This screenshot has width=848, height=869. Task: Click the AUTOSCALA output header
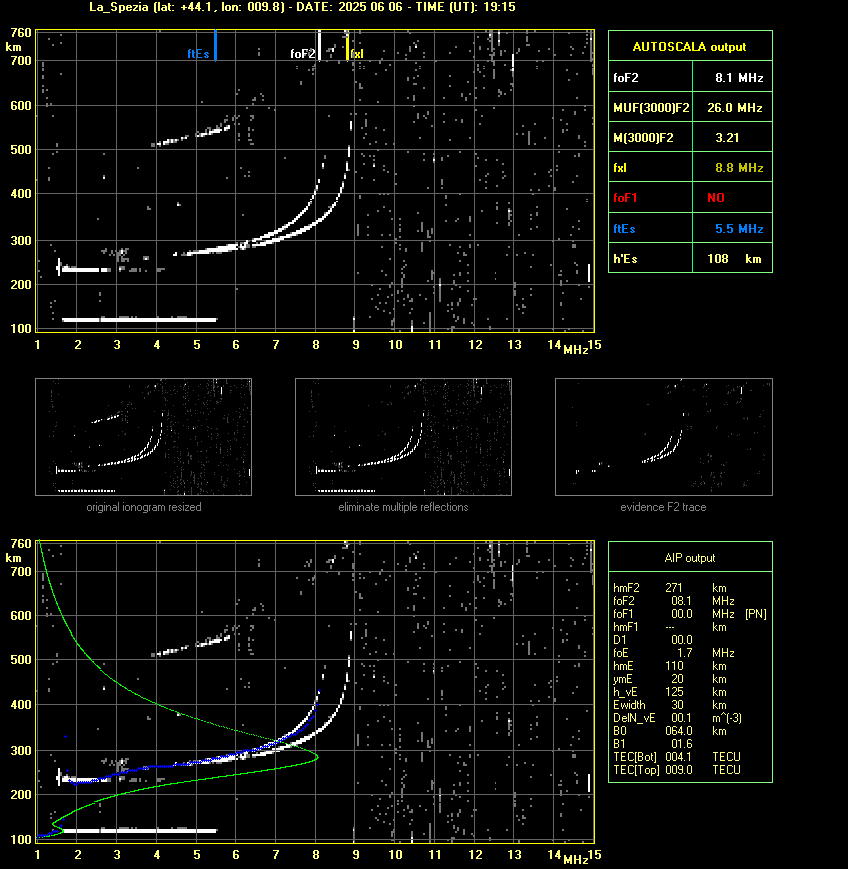coord(689,47)
